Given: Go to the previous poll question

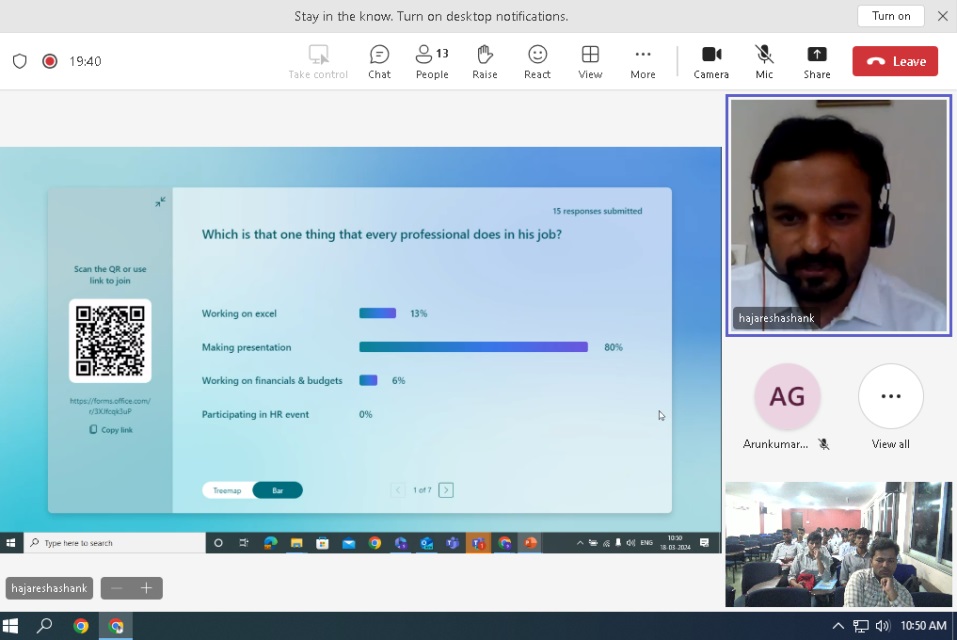Looking at the screenshot, I should pos(398,490).
